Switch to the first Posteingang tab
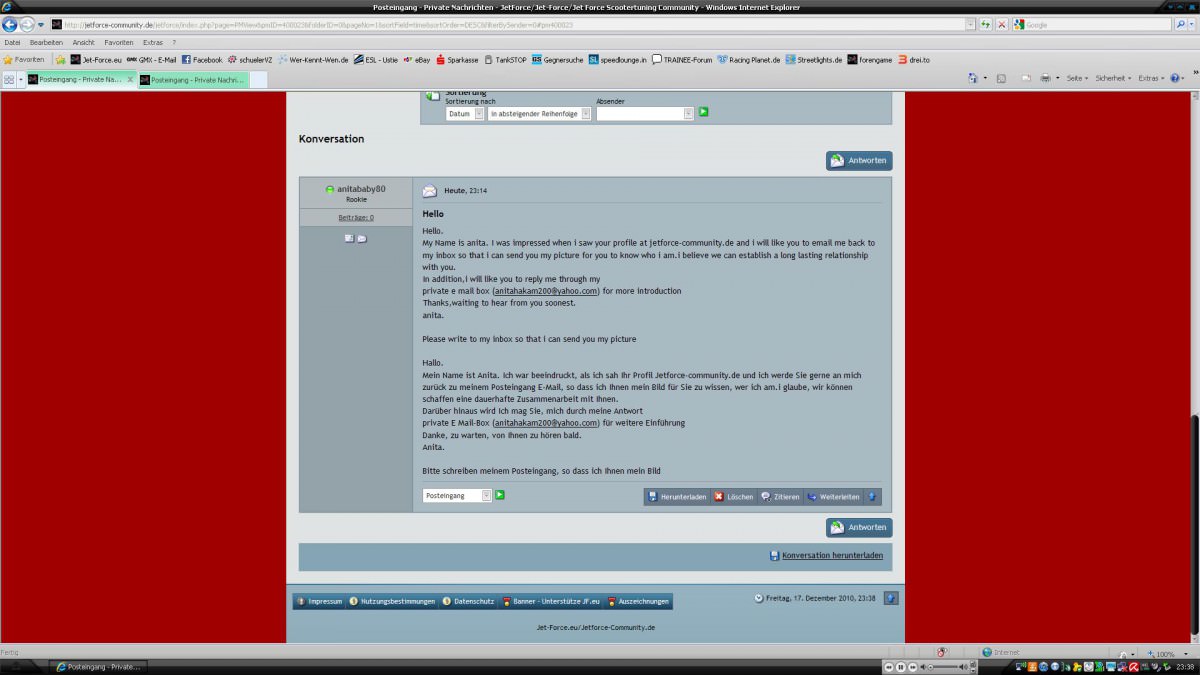 pos(81,79)
